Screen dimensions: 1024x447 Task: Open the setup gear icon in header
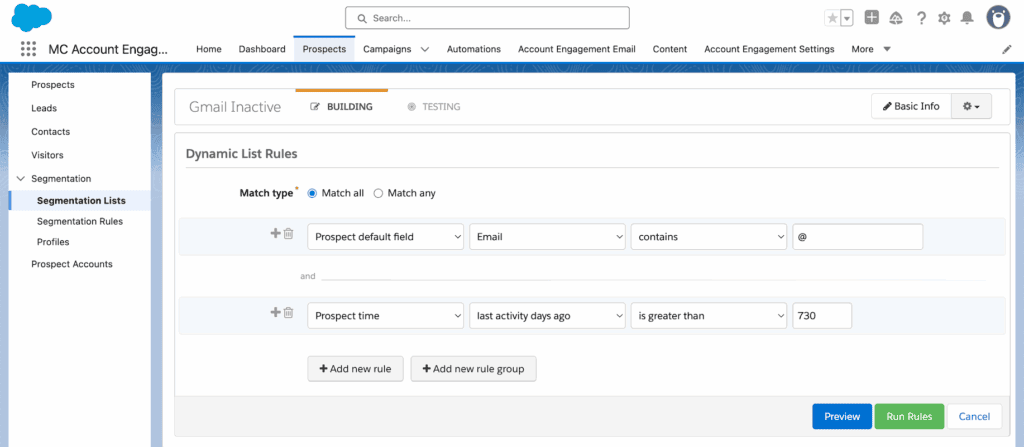click(x=944, y=18)
